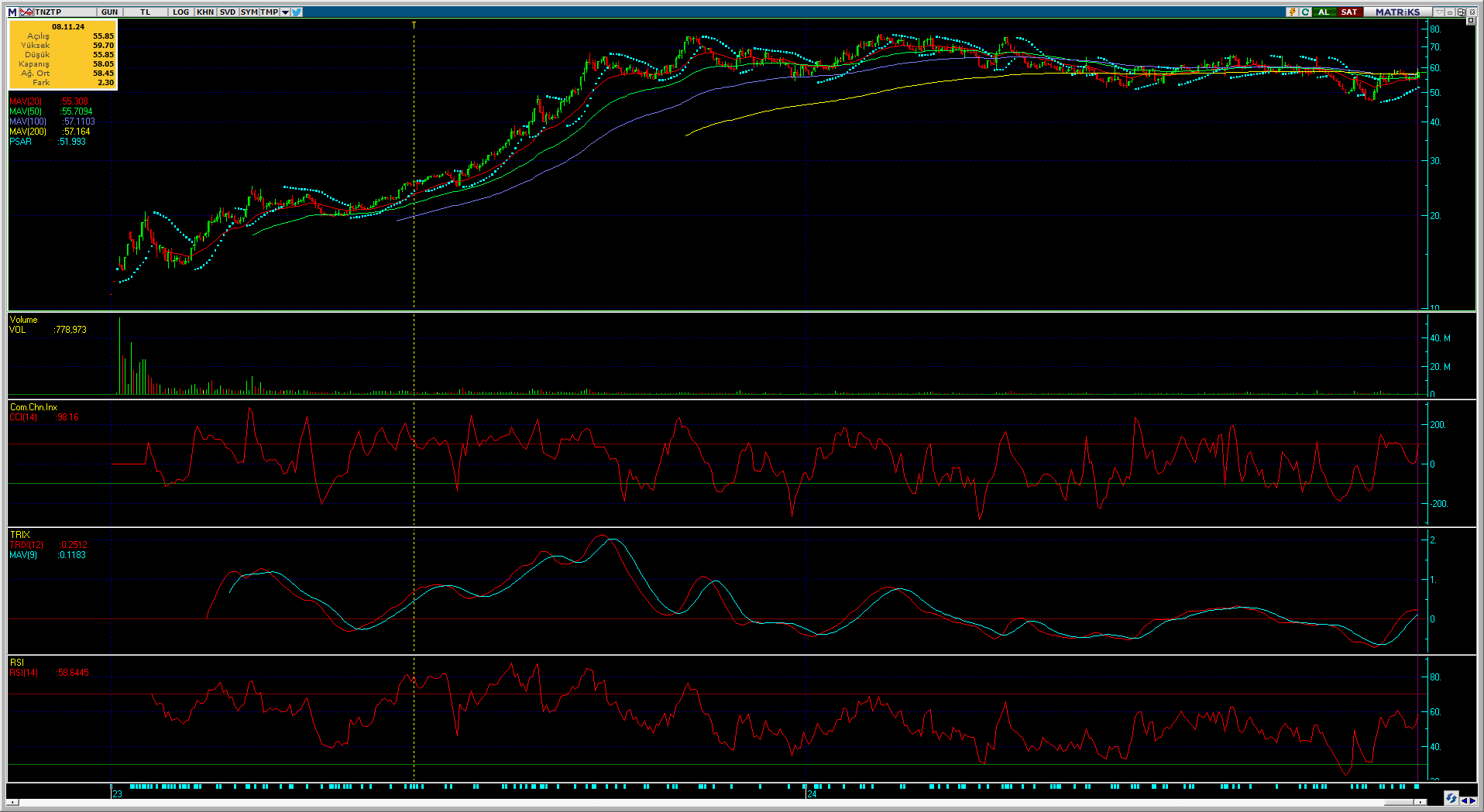Click the TL currency button

145,12
